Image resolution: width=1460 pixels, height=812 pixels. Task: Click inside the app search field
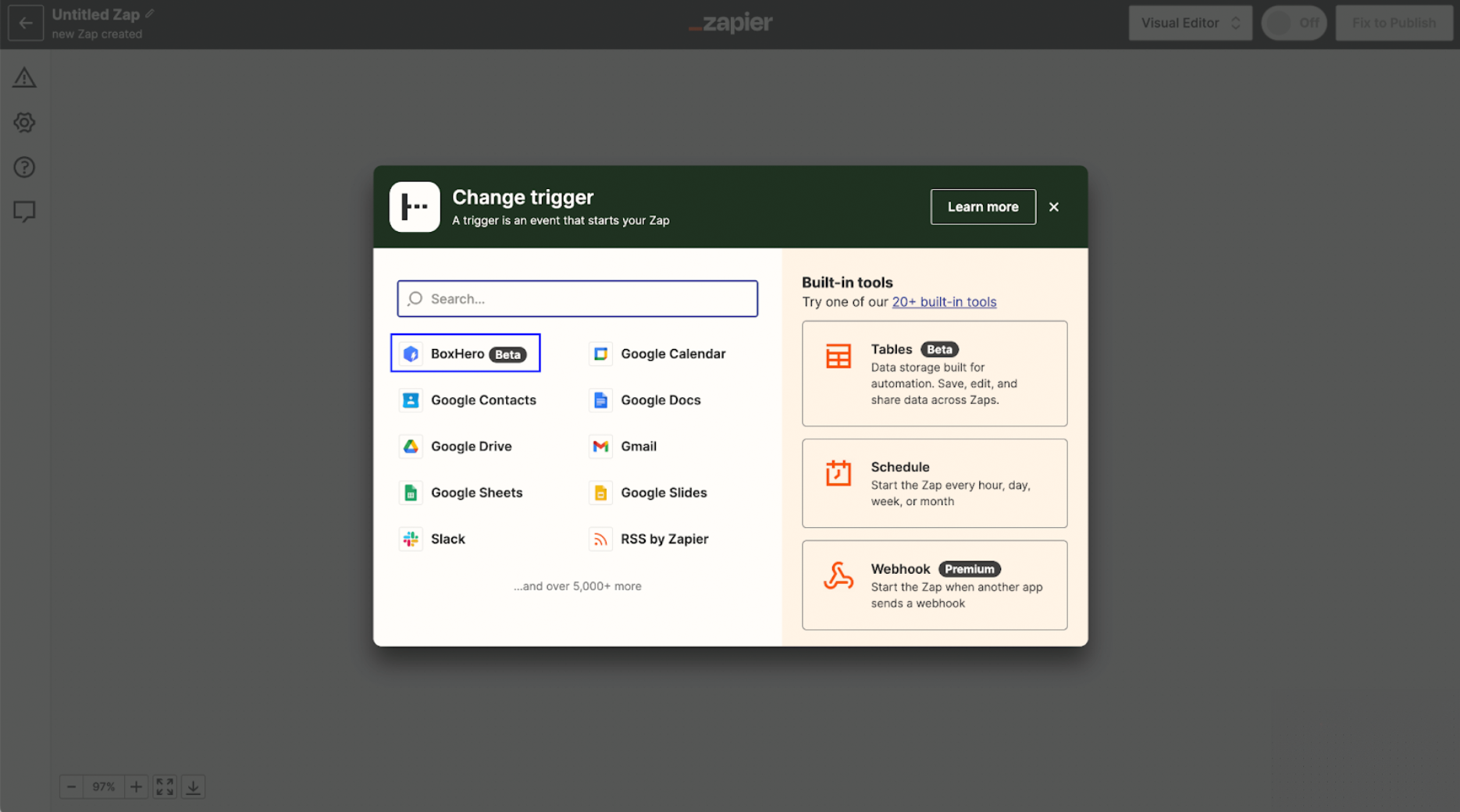click(x=577, y=298)
